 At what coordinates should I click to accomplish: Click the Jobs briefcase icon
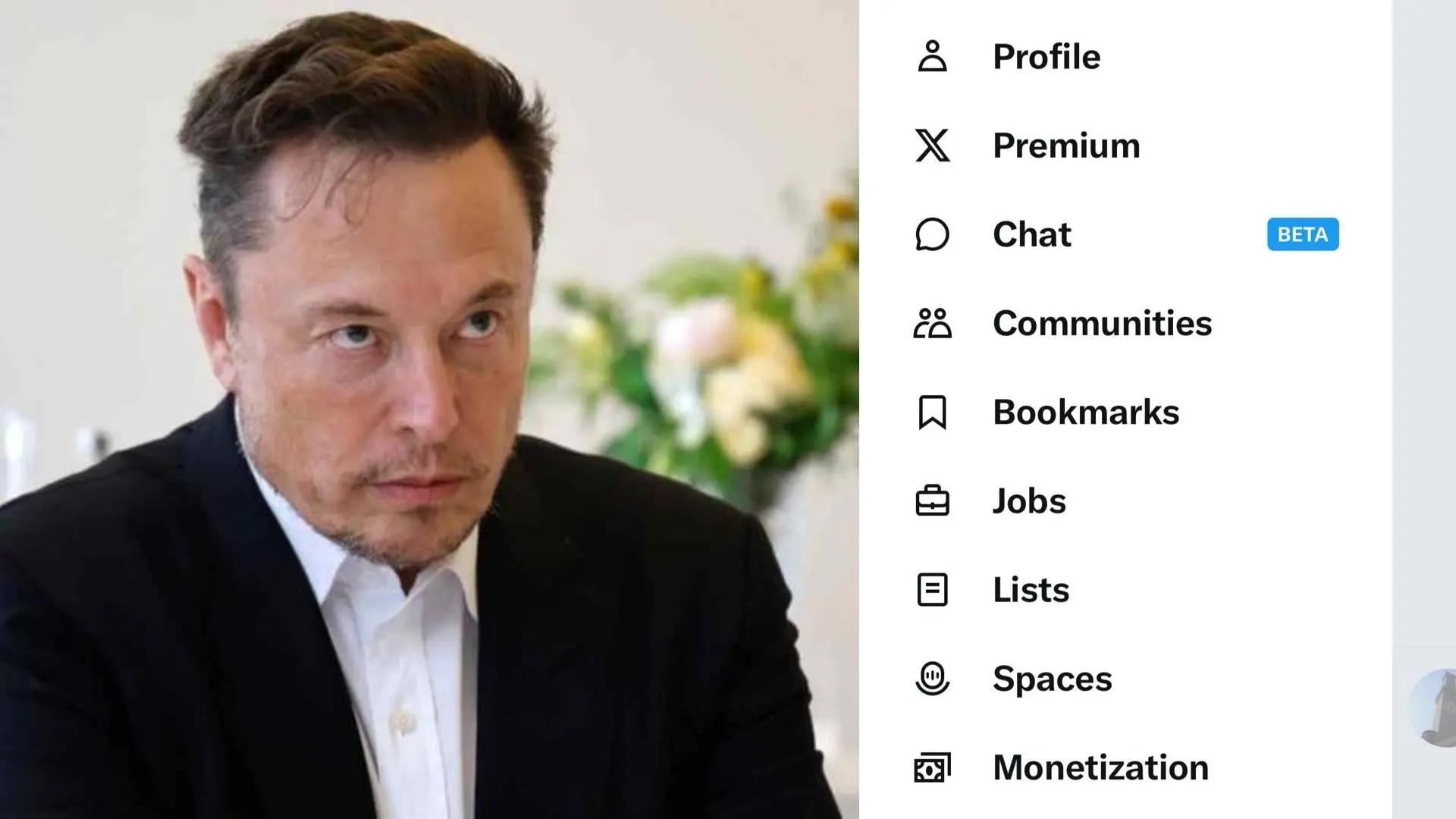(932, 500)
